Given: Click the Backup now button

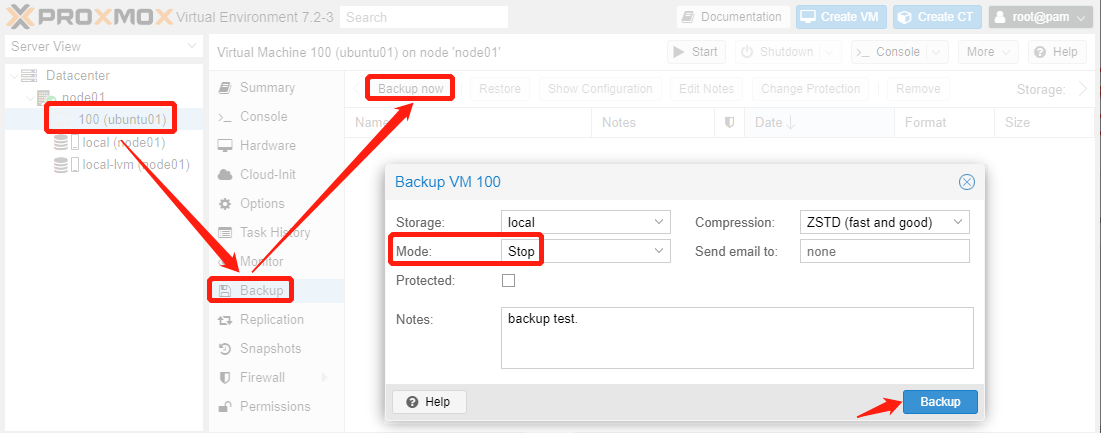Looking at the screenshot, I should (411, 88).
